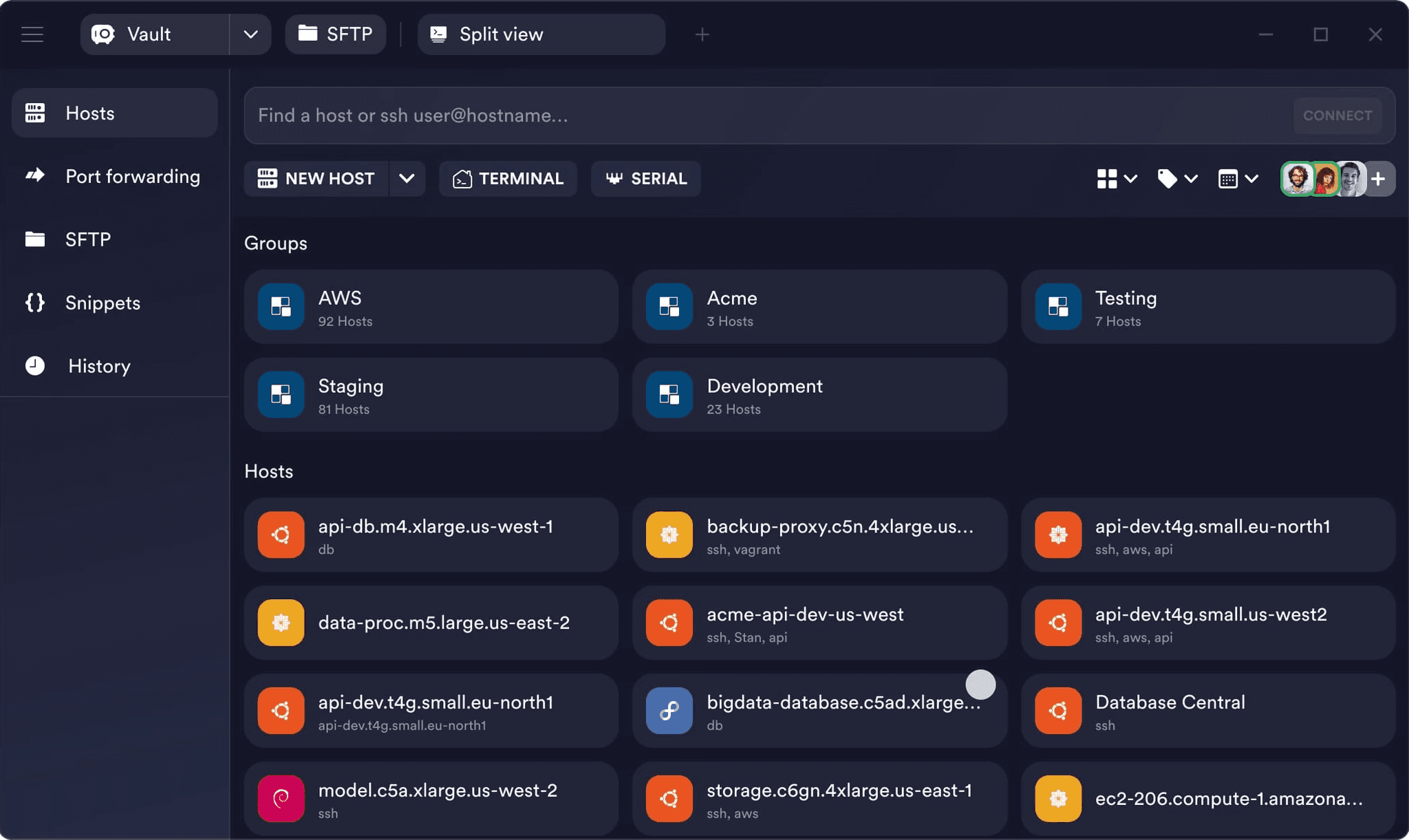Open the AWS group
This screenshot has width=1409, height=840.
tap(431, 307)
